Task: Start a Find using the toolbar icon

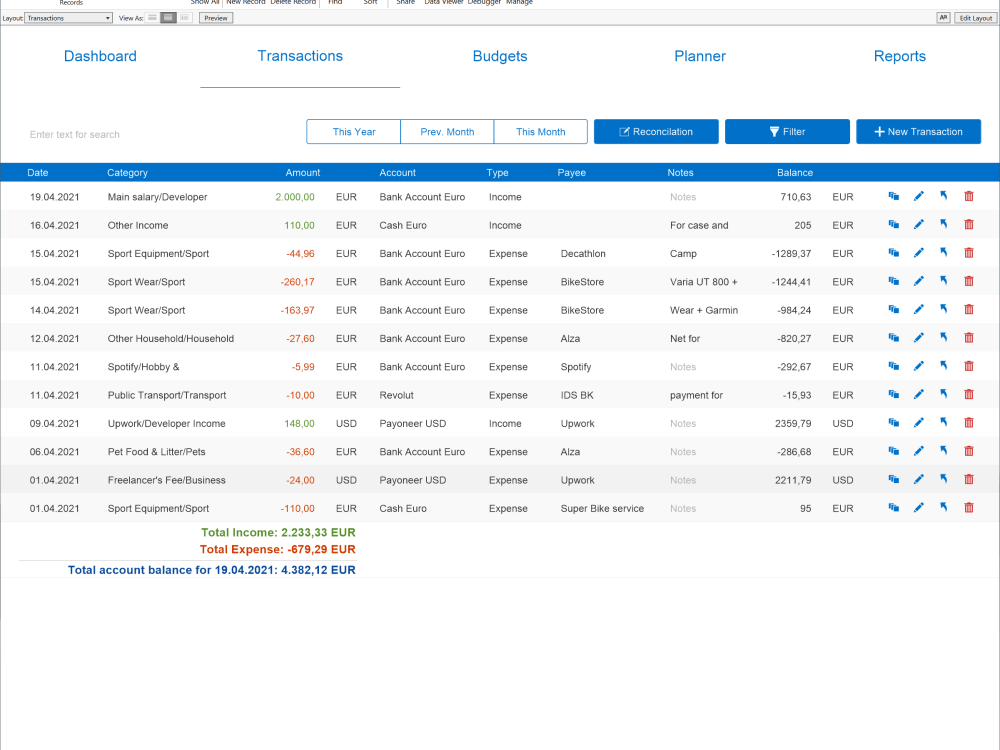Action: (x=335, y=3)
